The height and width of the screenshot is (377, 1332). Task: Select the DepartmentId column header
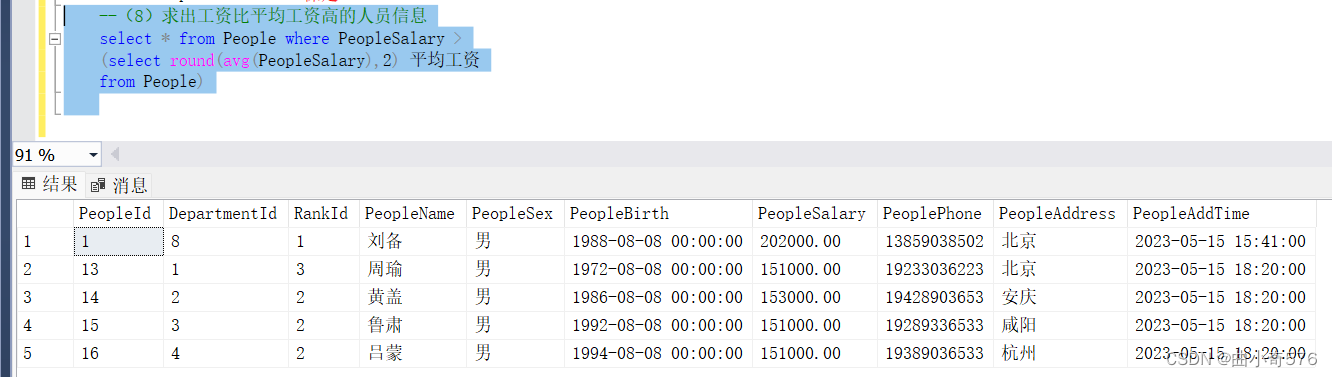point(225,213)
